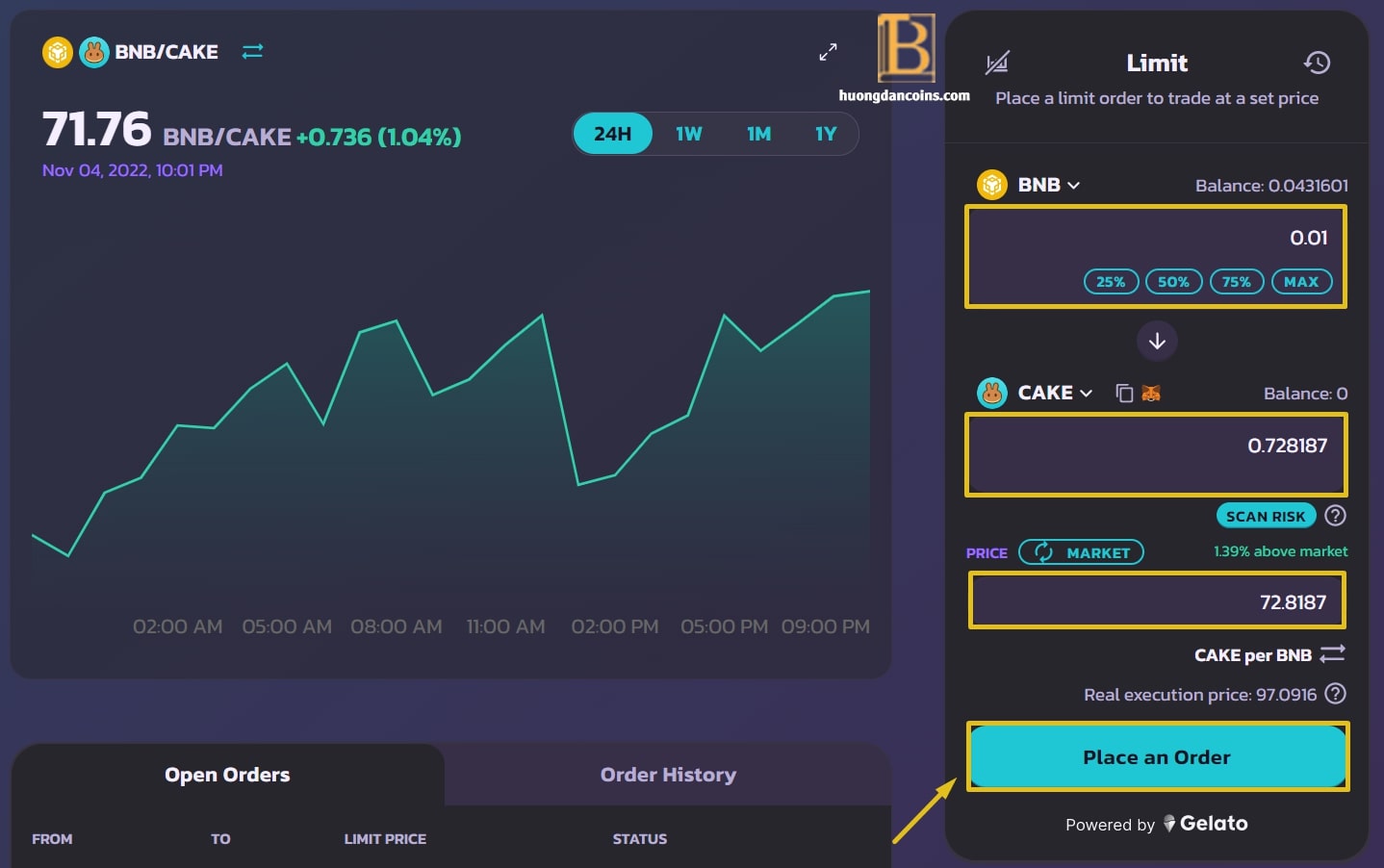Invert the CAKE per BNB price rate
Viewport: 1384px width, 868px height.
(x=1332, y=654)
